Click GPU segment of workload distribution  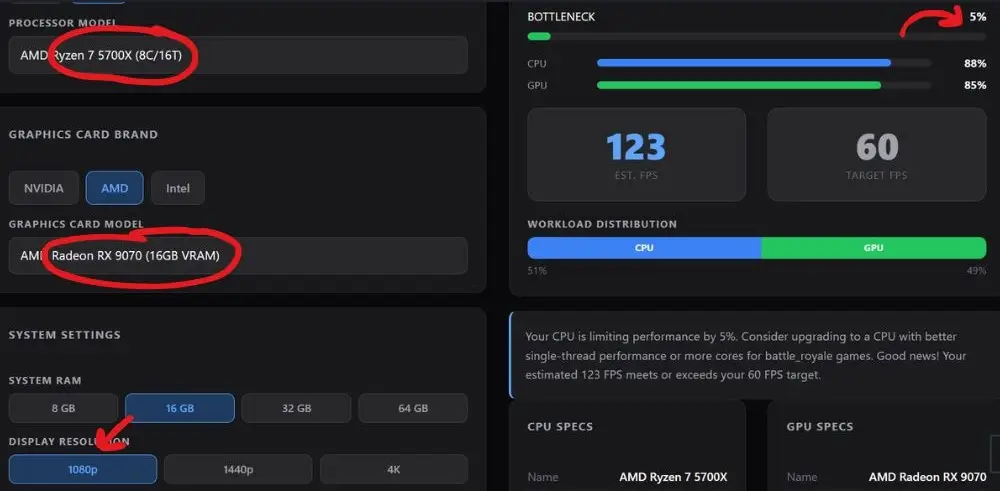[874, 247]
